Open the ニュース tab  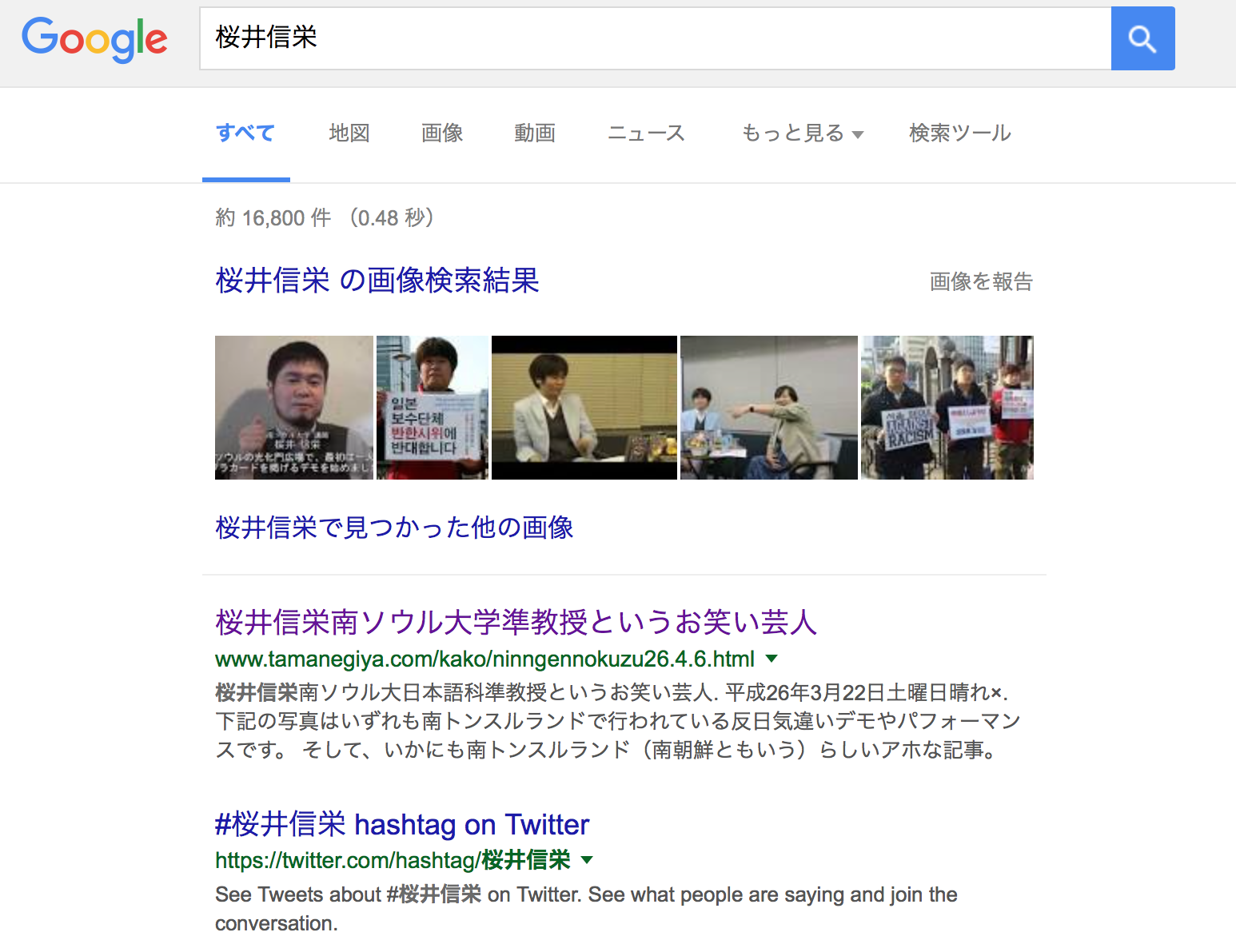tap(646, 133)
